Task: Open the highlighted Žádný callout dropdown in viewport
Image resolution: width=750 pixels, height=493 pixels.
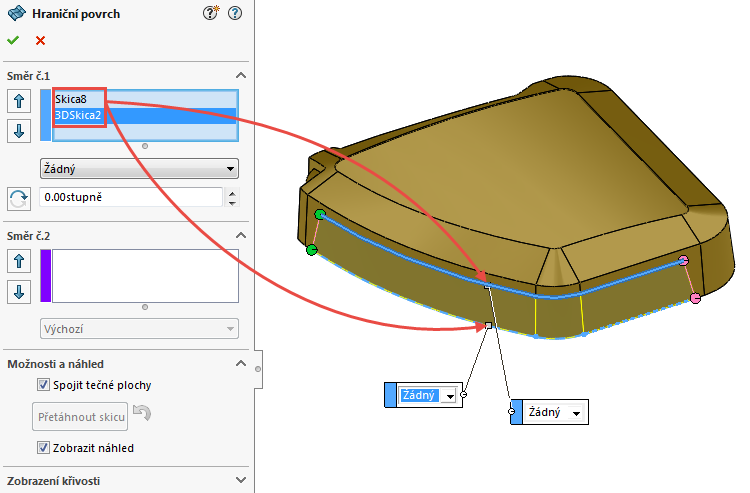Action: coord(450,396)
